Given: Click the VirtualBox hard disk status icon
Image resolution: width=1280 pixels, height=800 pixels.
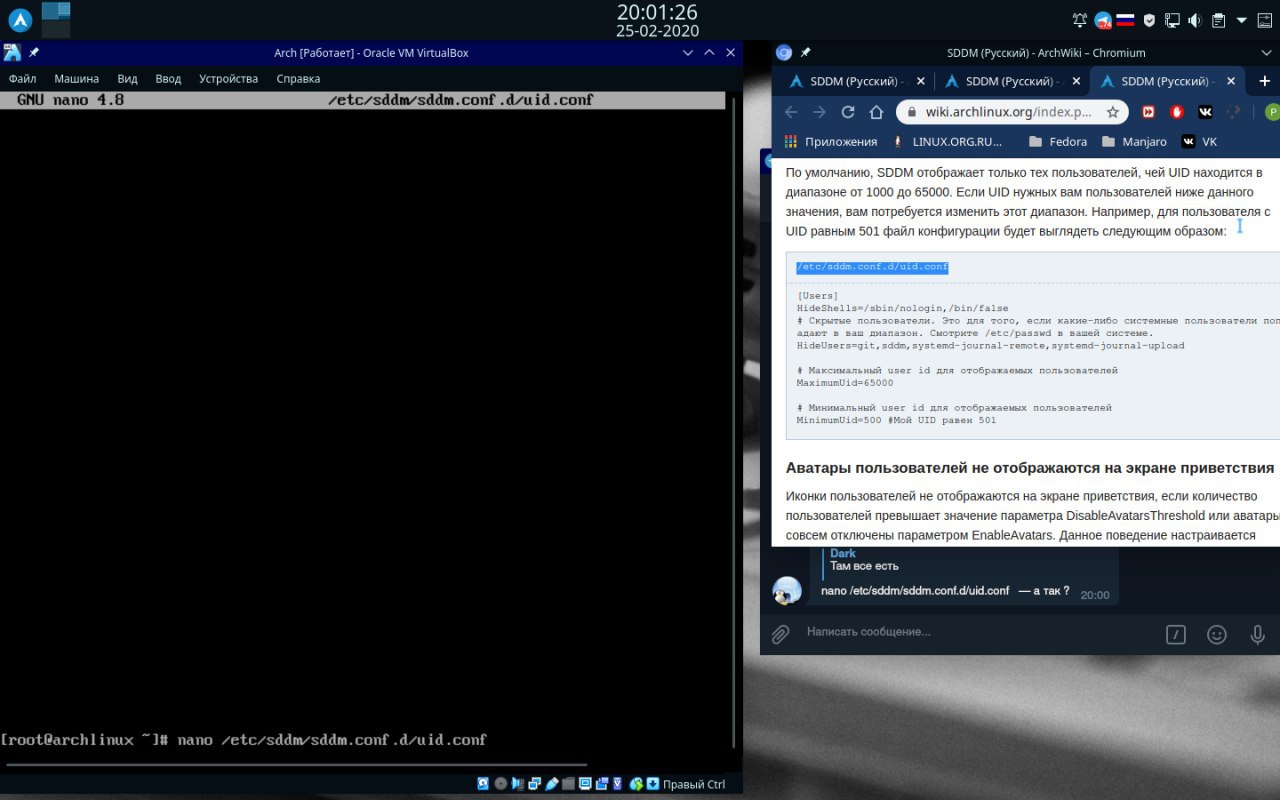Looking at the screenshot, I should click(x=483, y=784).
